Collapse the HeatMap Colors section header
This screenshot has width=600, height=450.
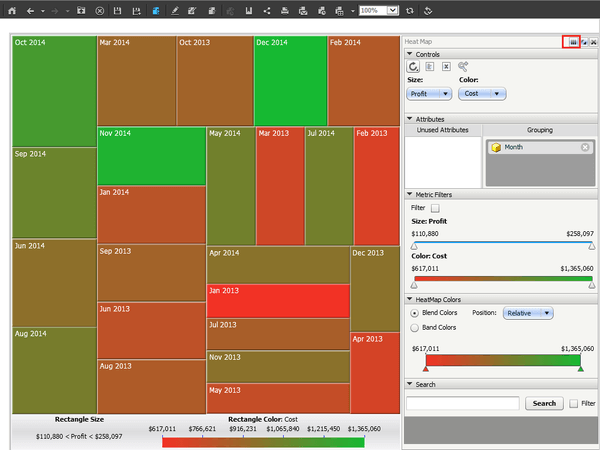pos(409,299)
